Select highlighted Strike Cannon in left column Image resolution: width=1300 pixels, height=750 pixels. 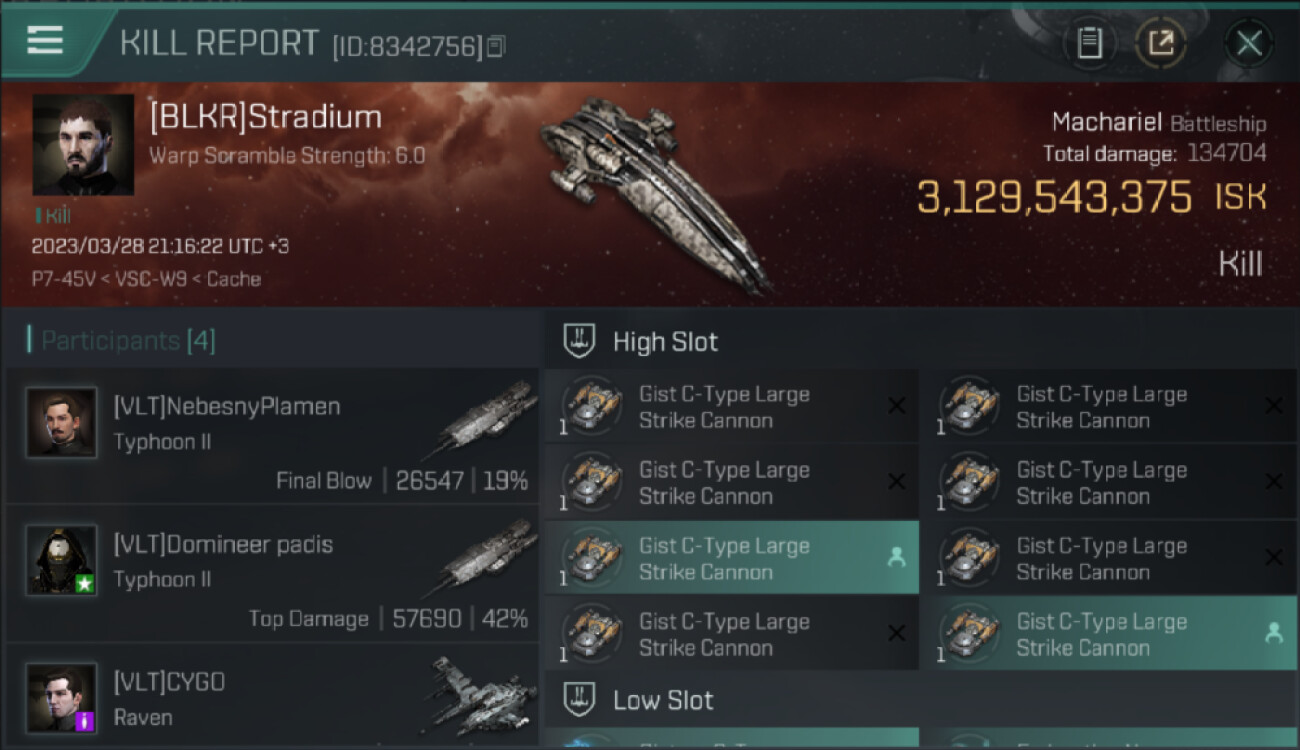coord(724,559)
